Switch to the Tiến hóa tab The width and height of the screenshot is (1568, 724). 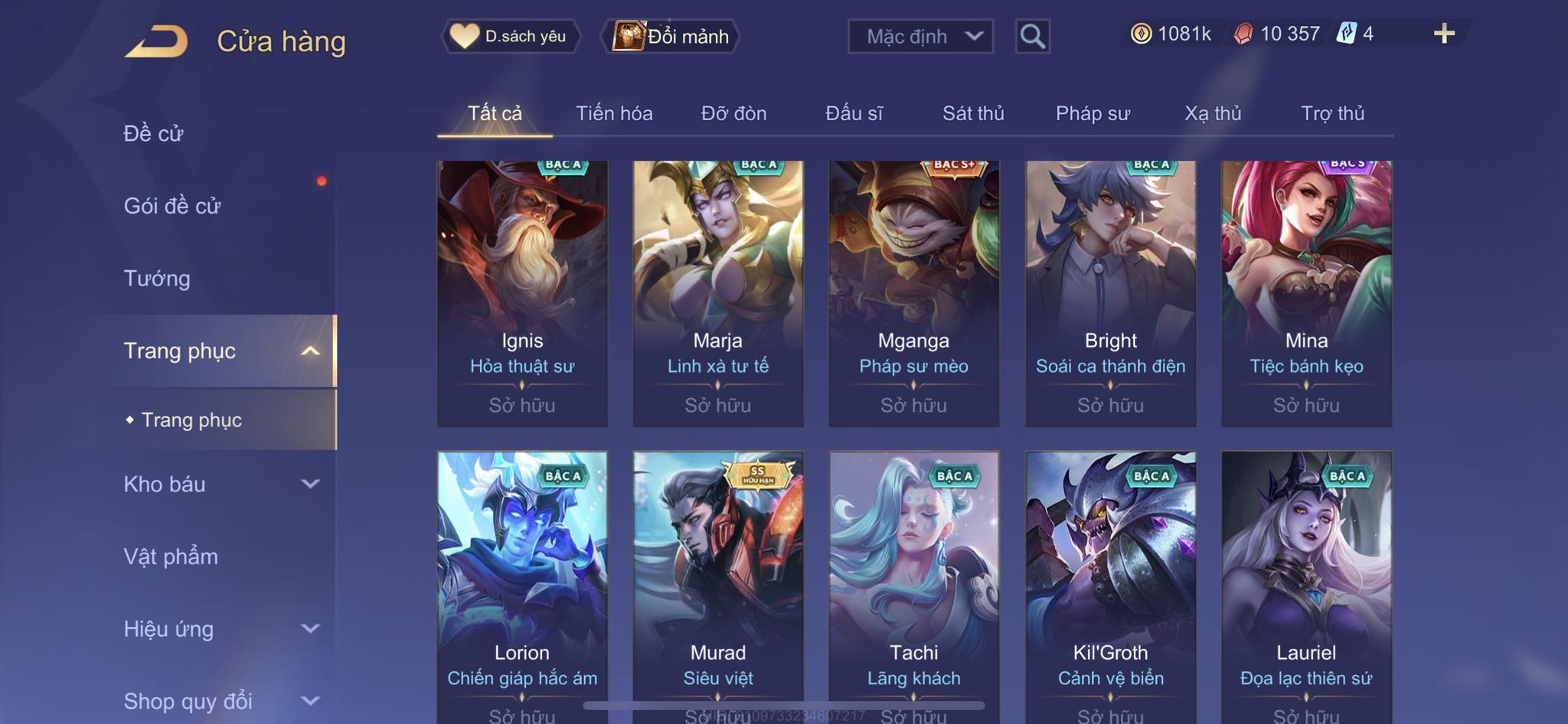coord(614,113)
